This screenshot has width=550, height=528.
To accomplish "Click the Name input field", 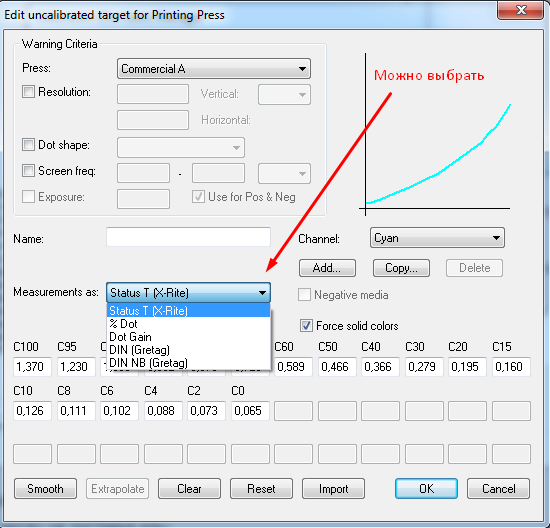I will 188,237.
